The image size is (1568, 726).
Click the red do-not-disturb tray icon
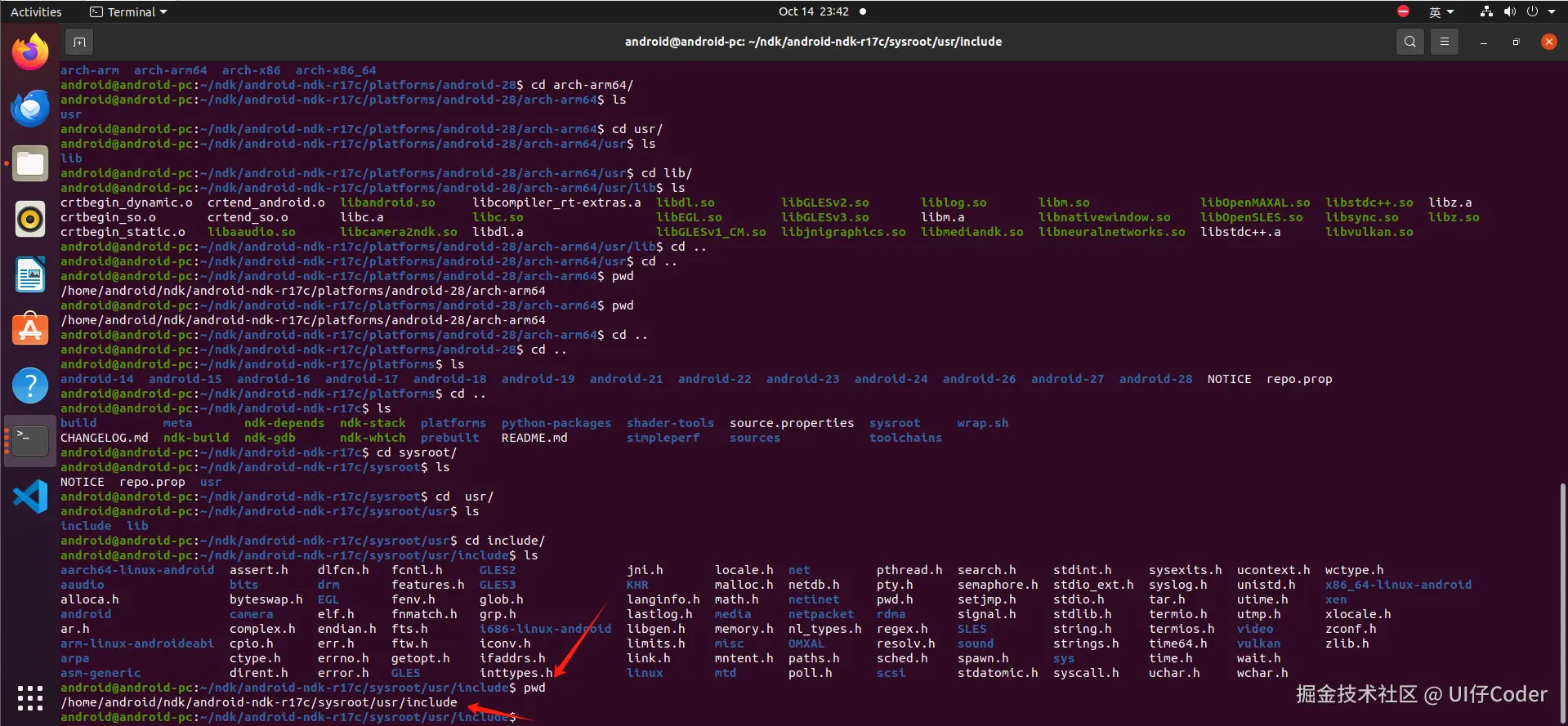[1403, 11]
